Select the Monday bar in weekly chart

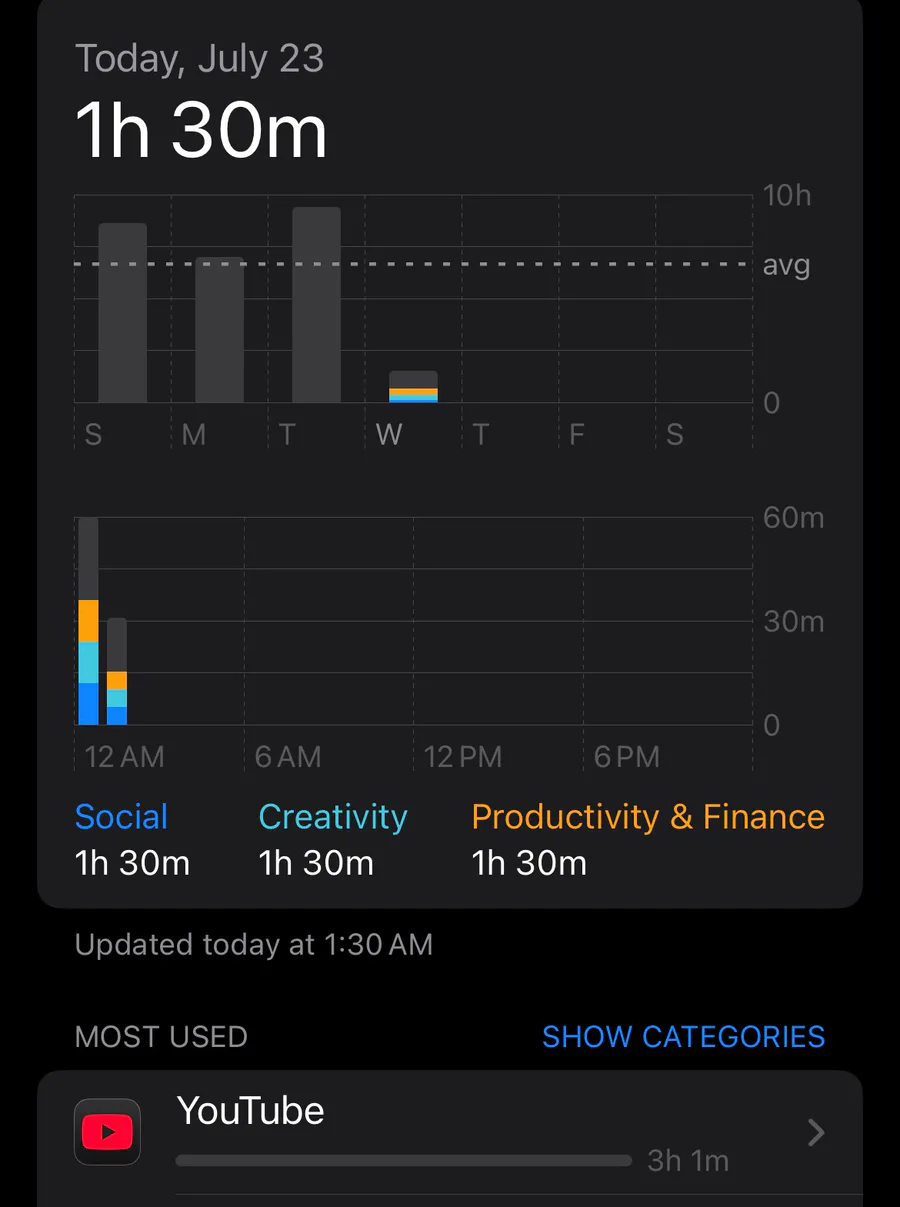[219, 330]
